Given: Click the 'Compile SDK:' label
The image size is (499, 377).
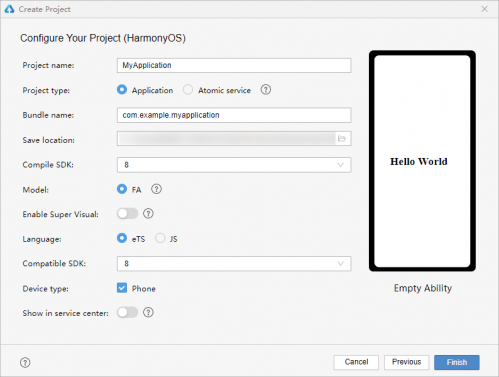Looking at the screenshot, I should (48, 165).
